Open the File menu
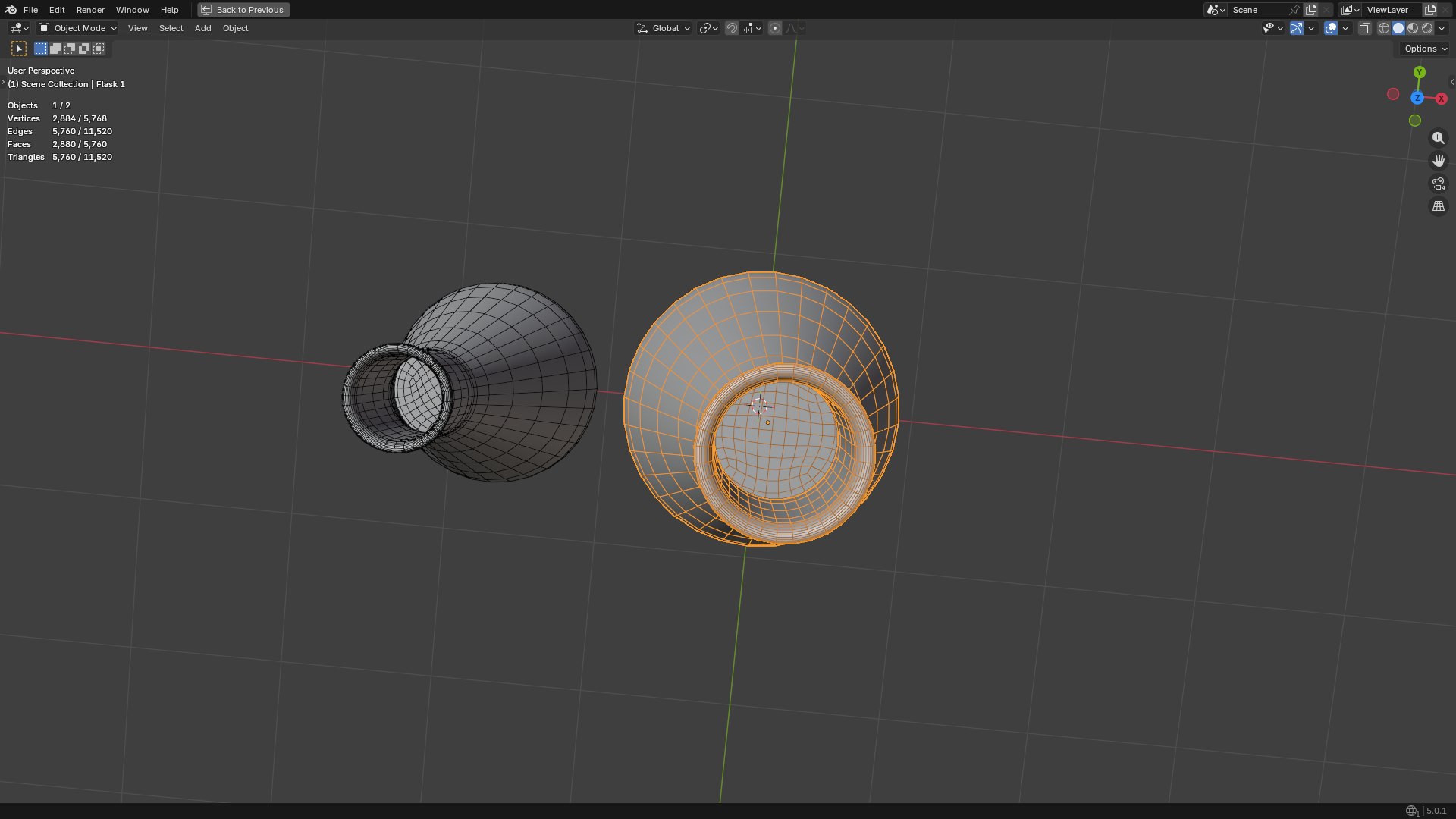The height and width of the screenshot is (819, 1456). [30, 10]
